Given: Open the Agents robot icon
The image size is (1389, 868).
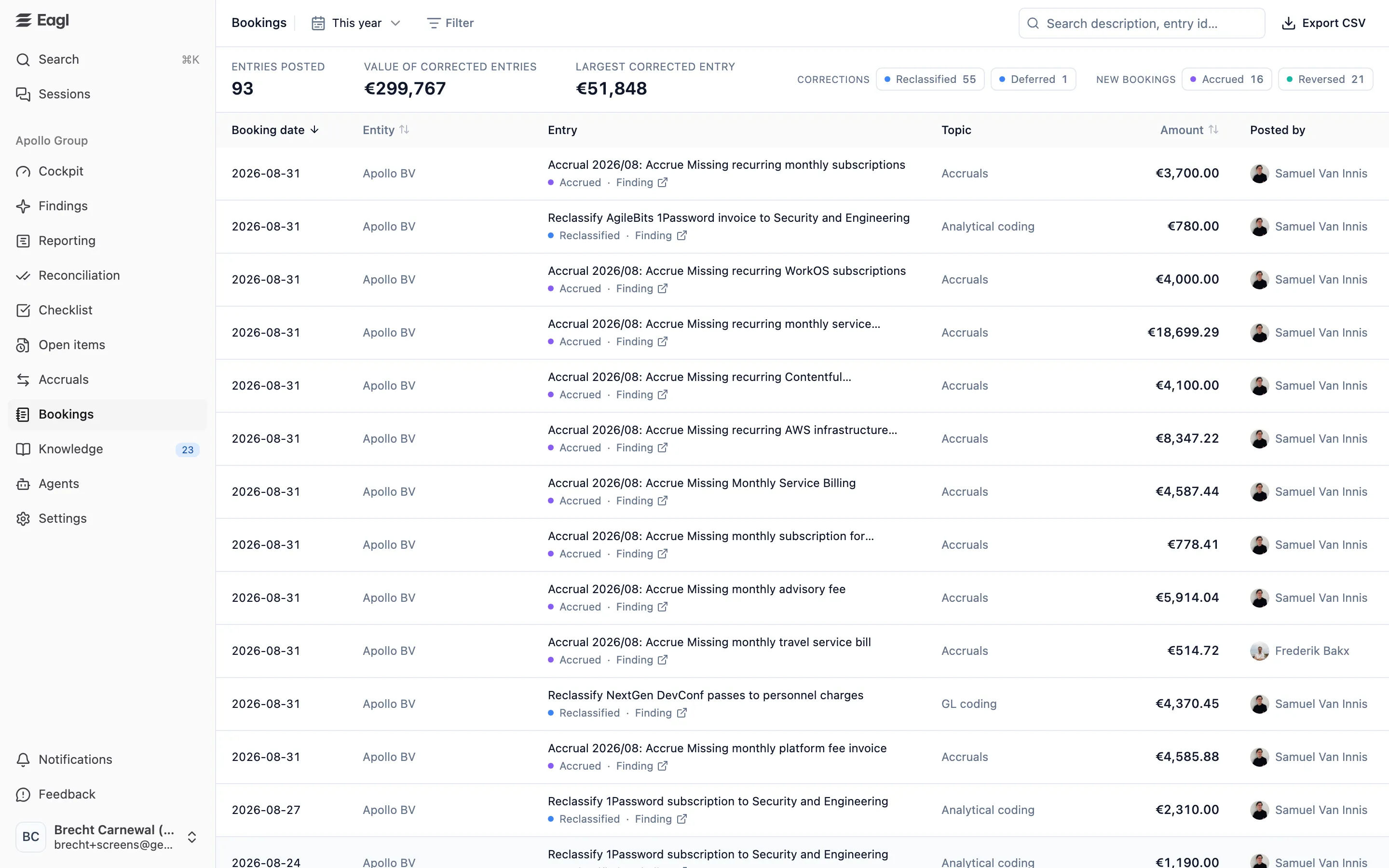Looking at the screenshot, I should click(x=23, y=484).
